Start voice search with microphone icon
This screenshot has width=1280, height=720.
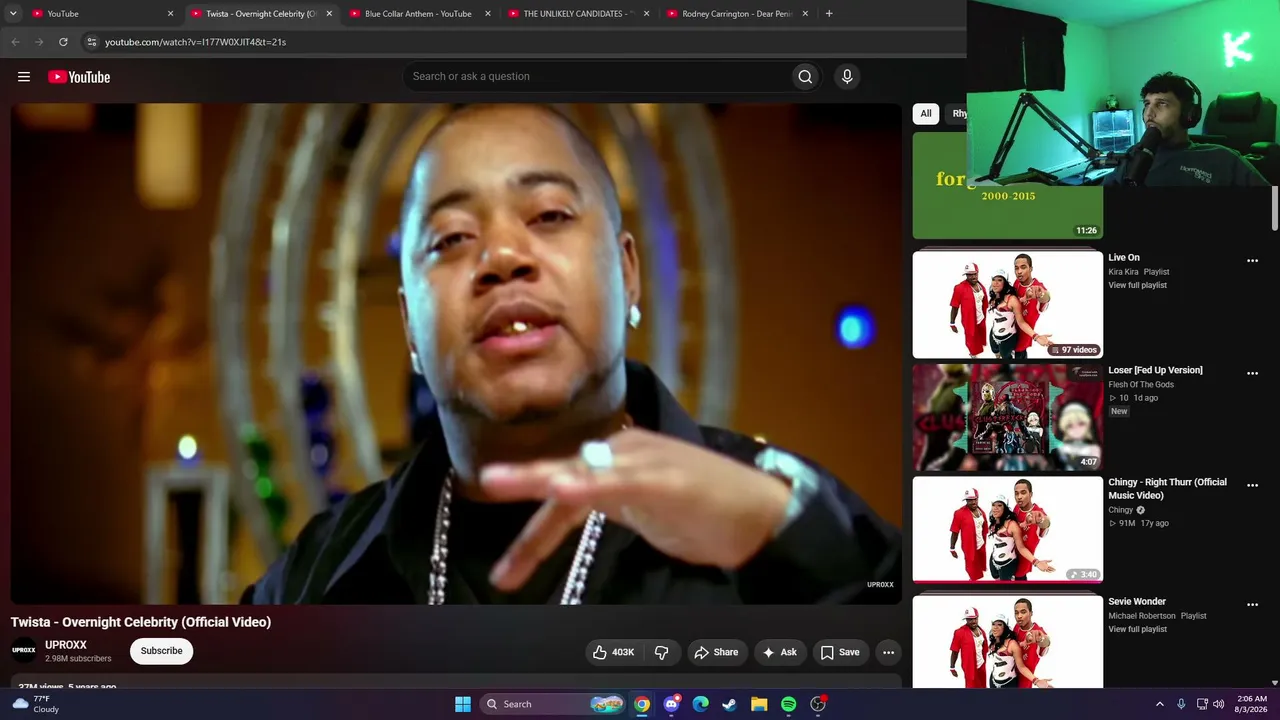pyautogui.click(x=847, y=77)
